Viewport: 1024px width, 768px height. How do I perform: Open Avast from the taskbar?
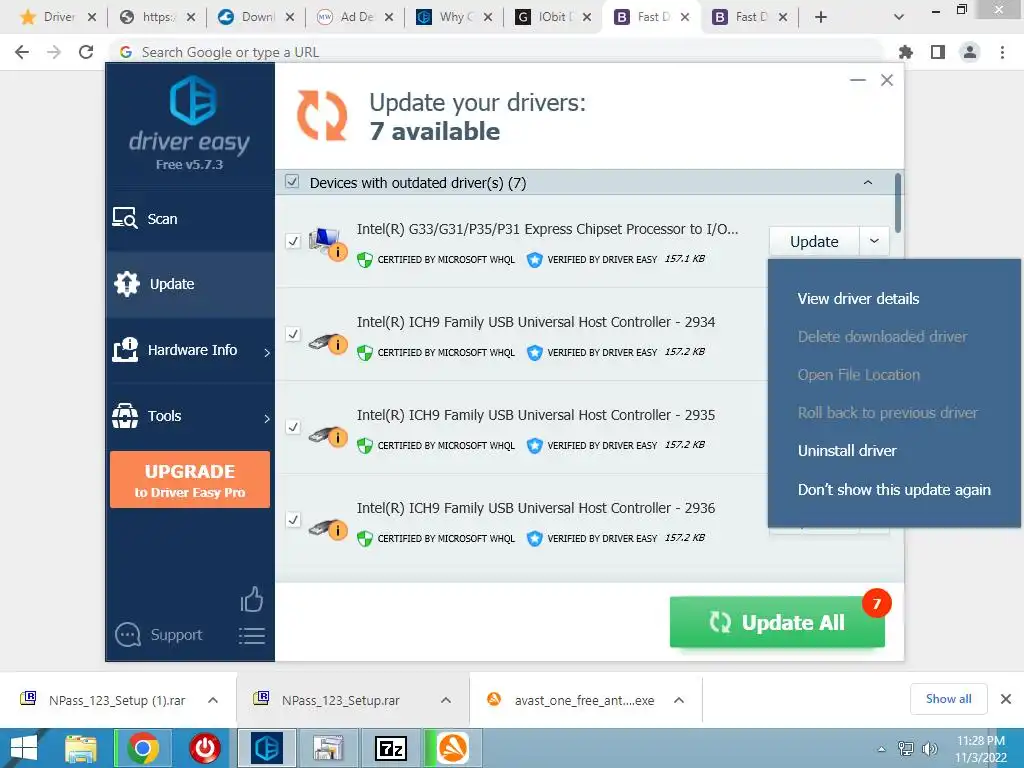coord(453,748)
